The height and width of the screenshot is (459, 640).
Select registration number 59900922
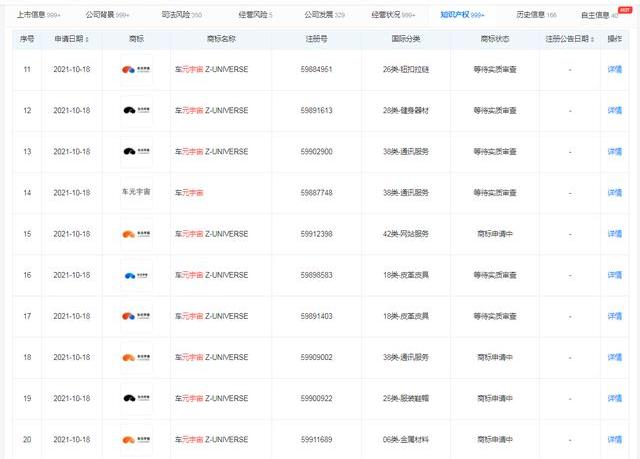(316, 398)
